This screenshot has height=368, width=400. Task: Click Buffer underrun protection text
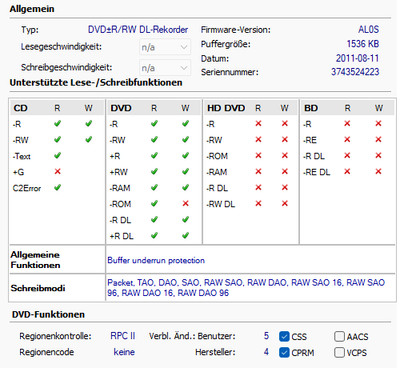[156, 260]
